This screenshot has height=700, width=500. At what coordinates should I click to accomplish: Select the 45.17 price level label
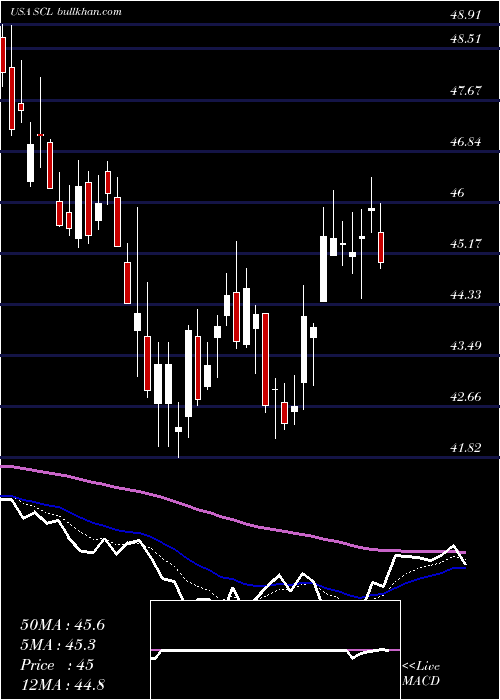[x=466, y=244]
